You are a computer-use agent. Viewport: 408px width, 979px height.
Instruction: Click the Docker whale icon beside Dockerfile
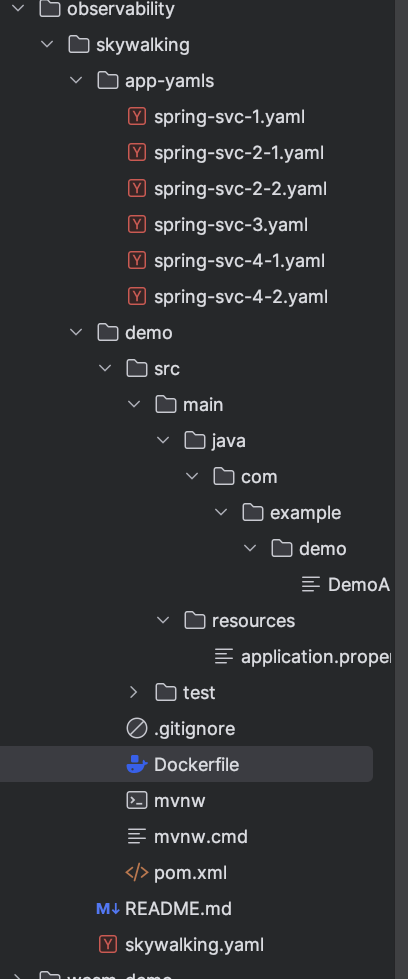[137, 764]
